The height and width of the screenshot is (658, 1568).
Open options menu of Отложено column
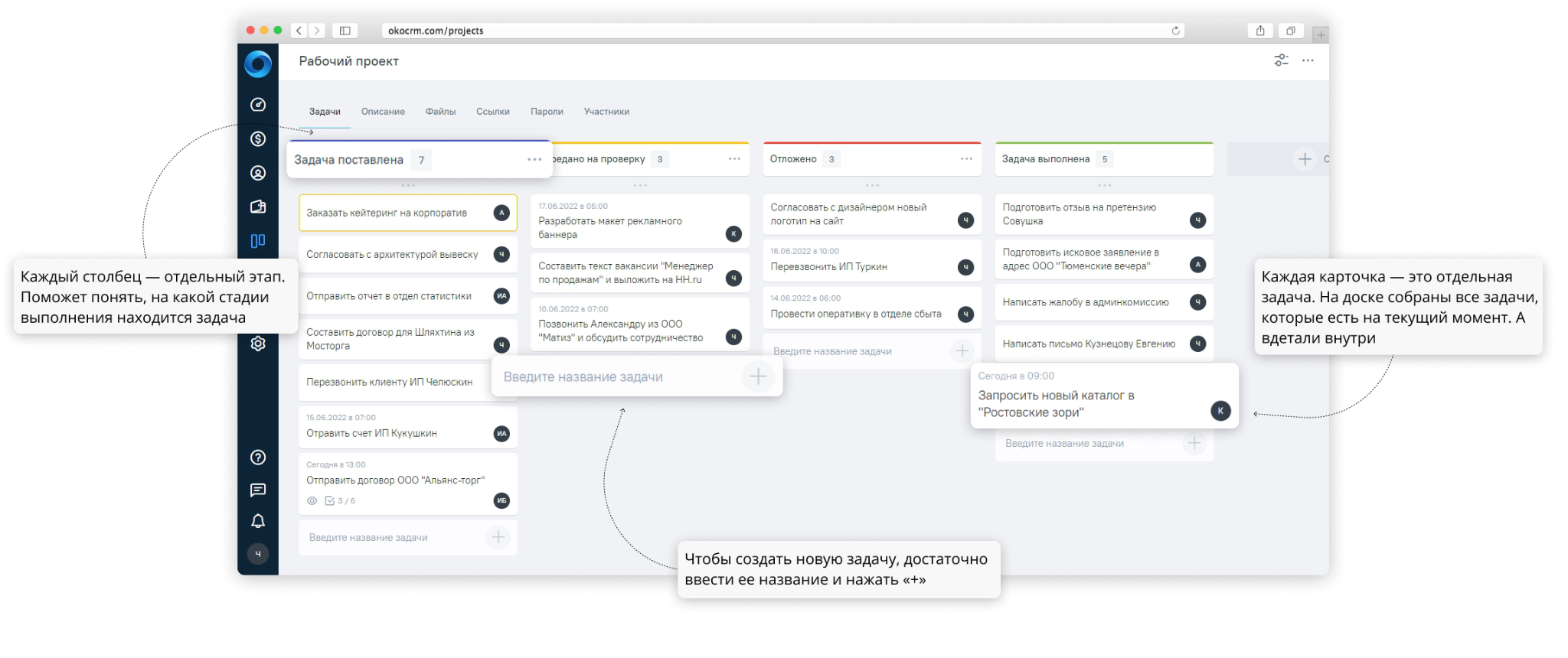pyautogui.click(x=966, y=158)
